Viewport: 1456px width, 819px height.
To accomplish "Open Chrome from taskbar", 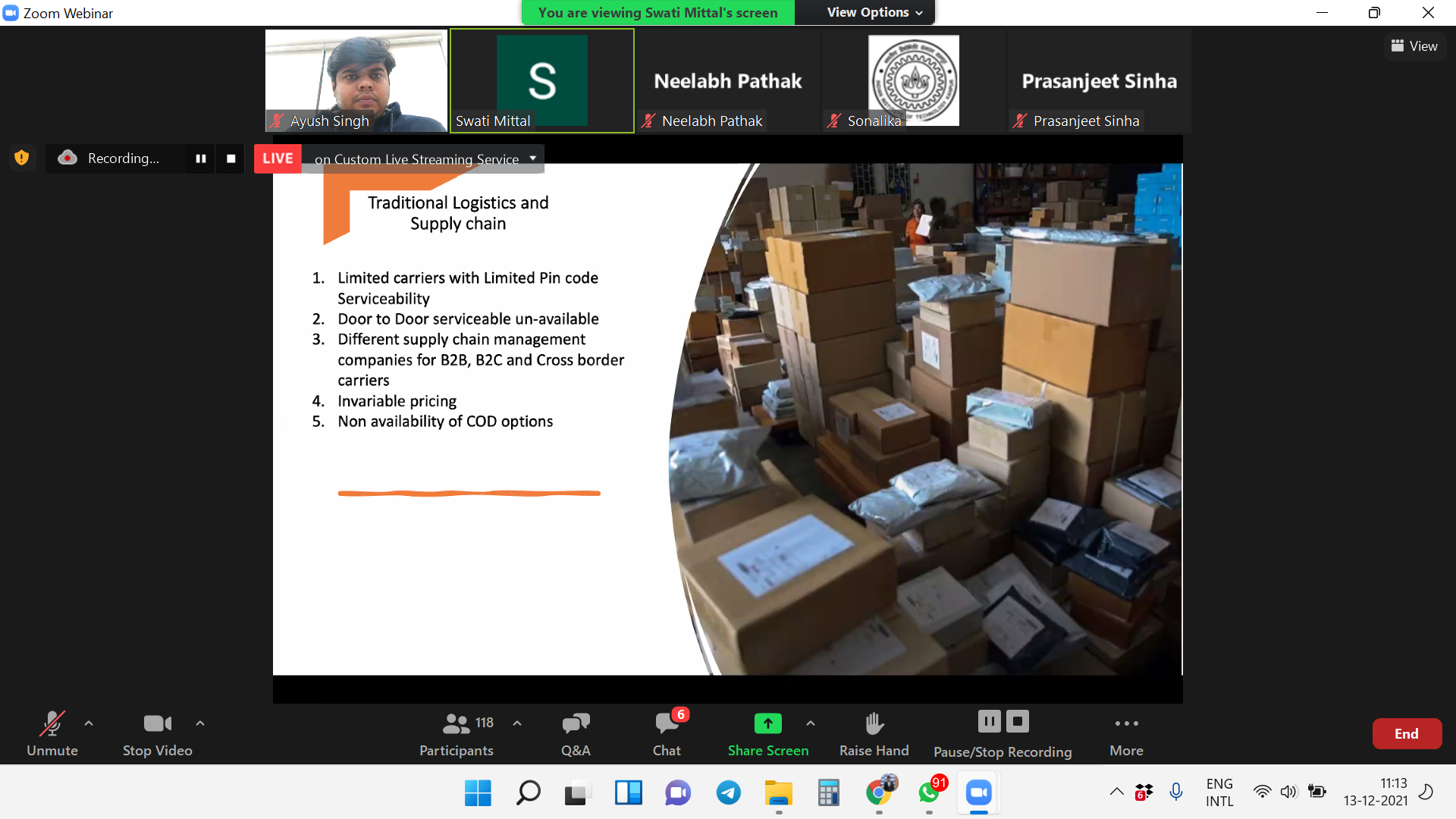I will tap(879, 793).
